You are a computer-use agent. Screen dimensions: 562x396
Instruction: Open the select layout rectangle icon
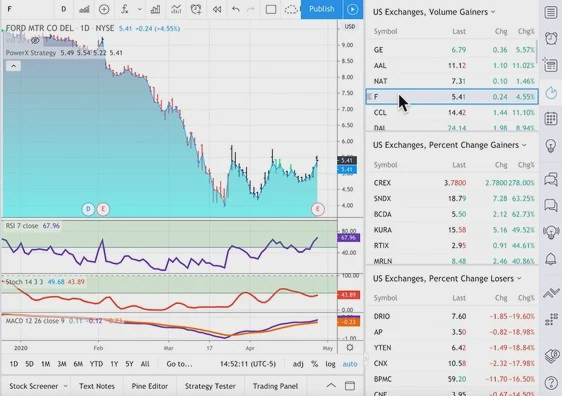[x=271, y=9]
